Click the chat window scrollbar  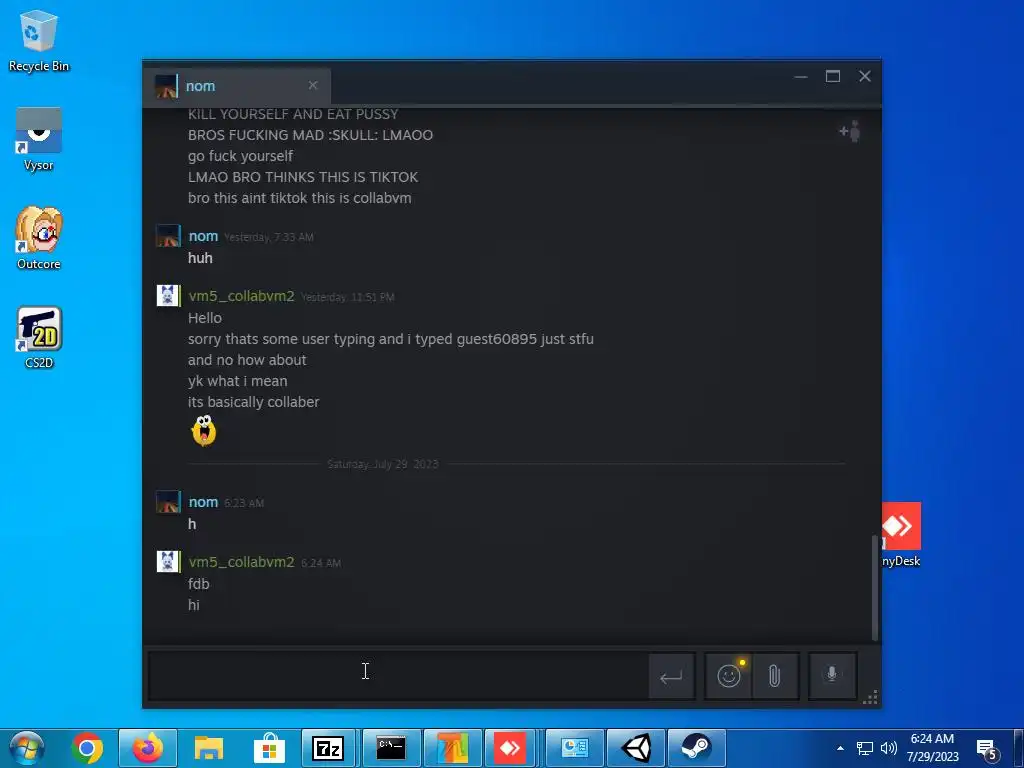(875, 588)
